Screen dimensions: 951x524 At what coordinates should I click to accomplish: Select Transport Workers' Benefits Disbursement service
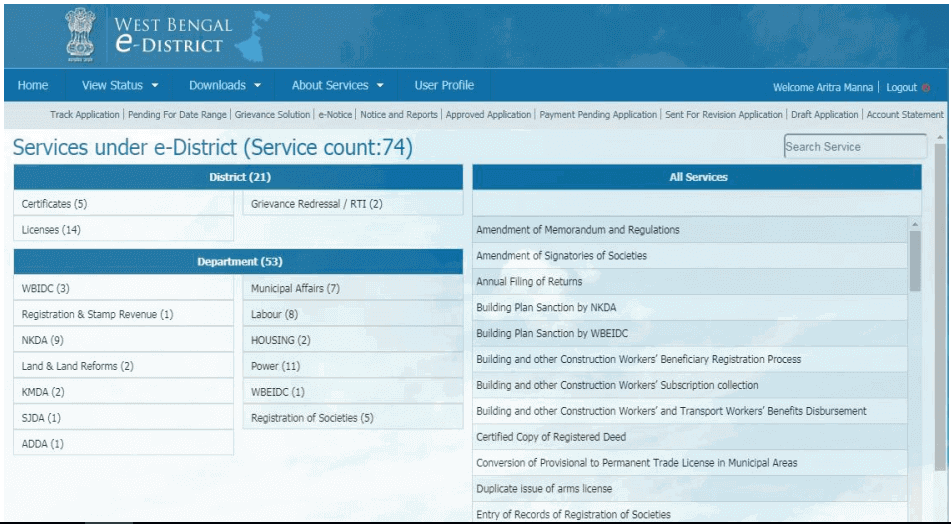point(690,411)
